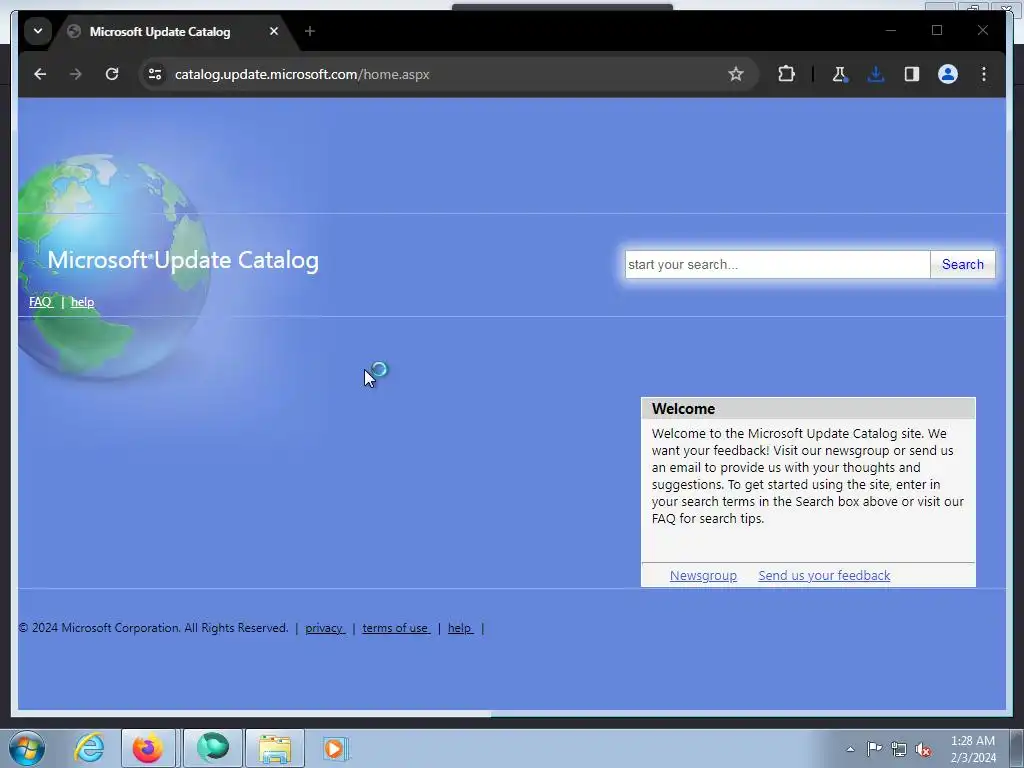The image size is (1024, 768).
Task: Open the Windows Start menu orb
Action: pyautogui.click(x=27, y=748)
